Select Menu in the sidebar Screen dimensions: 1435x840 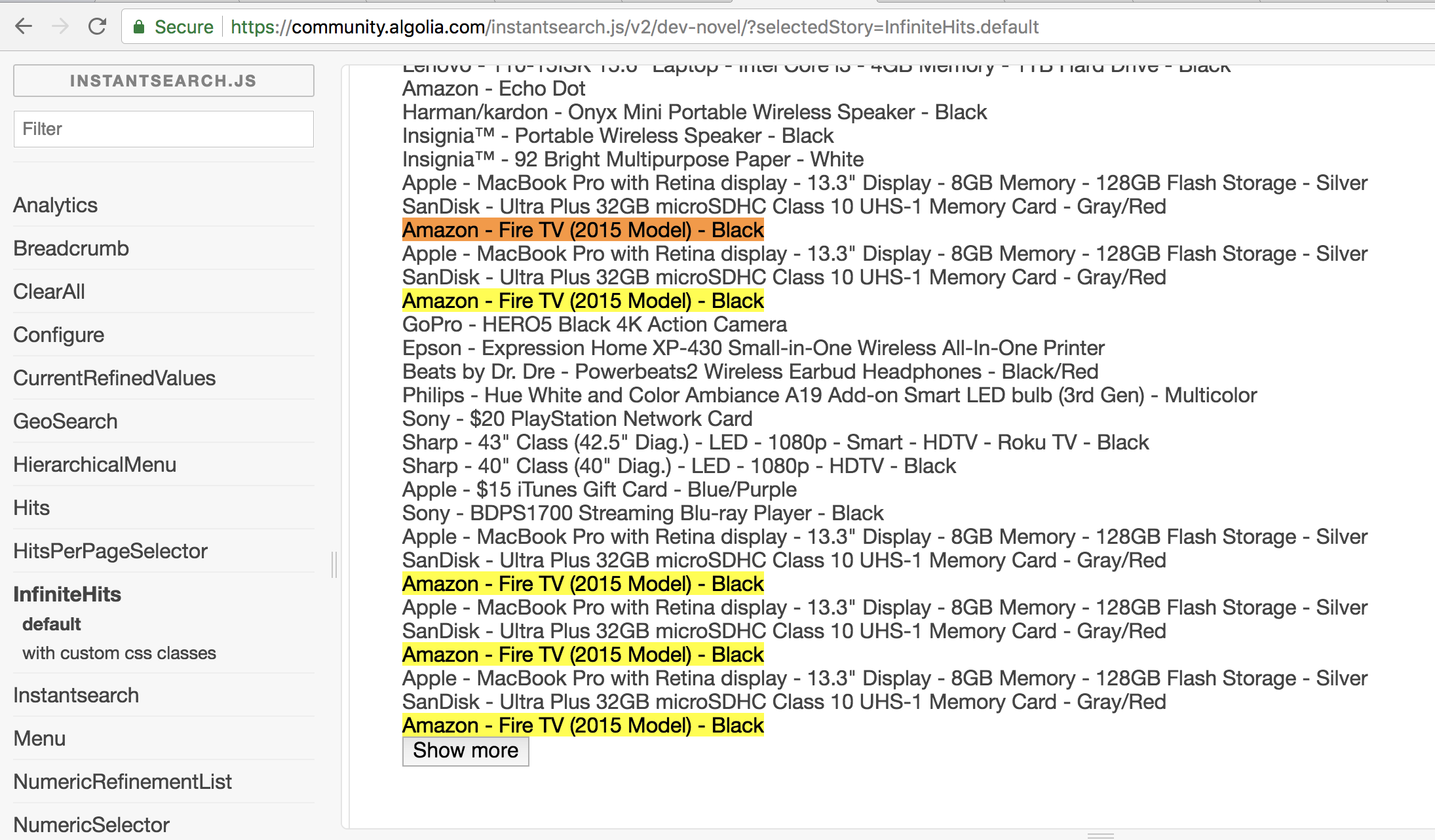pyautogui.click(x=39, y=738)
